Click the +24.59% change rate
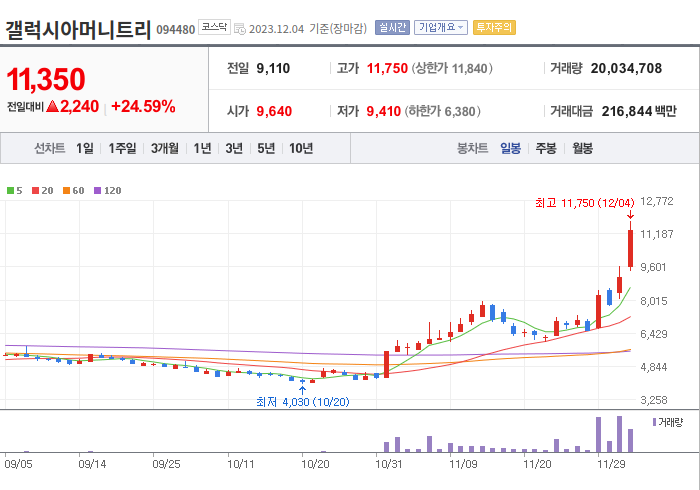700x490 pixels. click(143, 107)
